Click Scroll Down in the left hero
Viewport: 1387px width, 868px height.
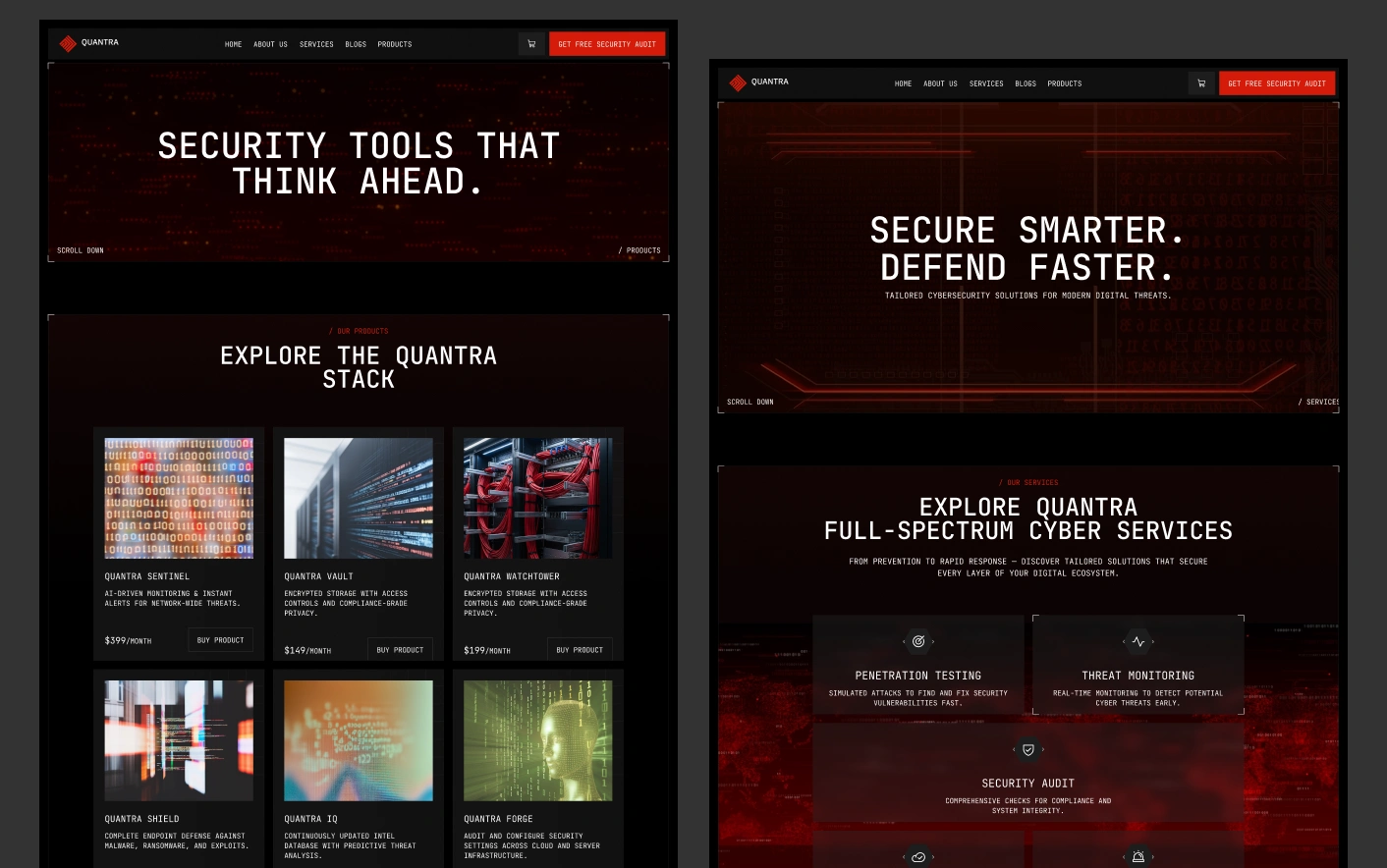coord(81,250)
